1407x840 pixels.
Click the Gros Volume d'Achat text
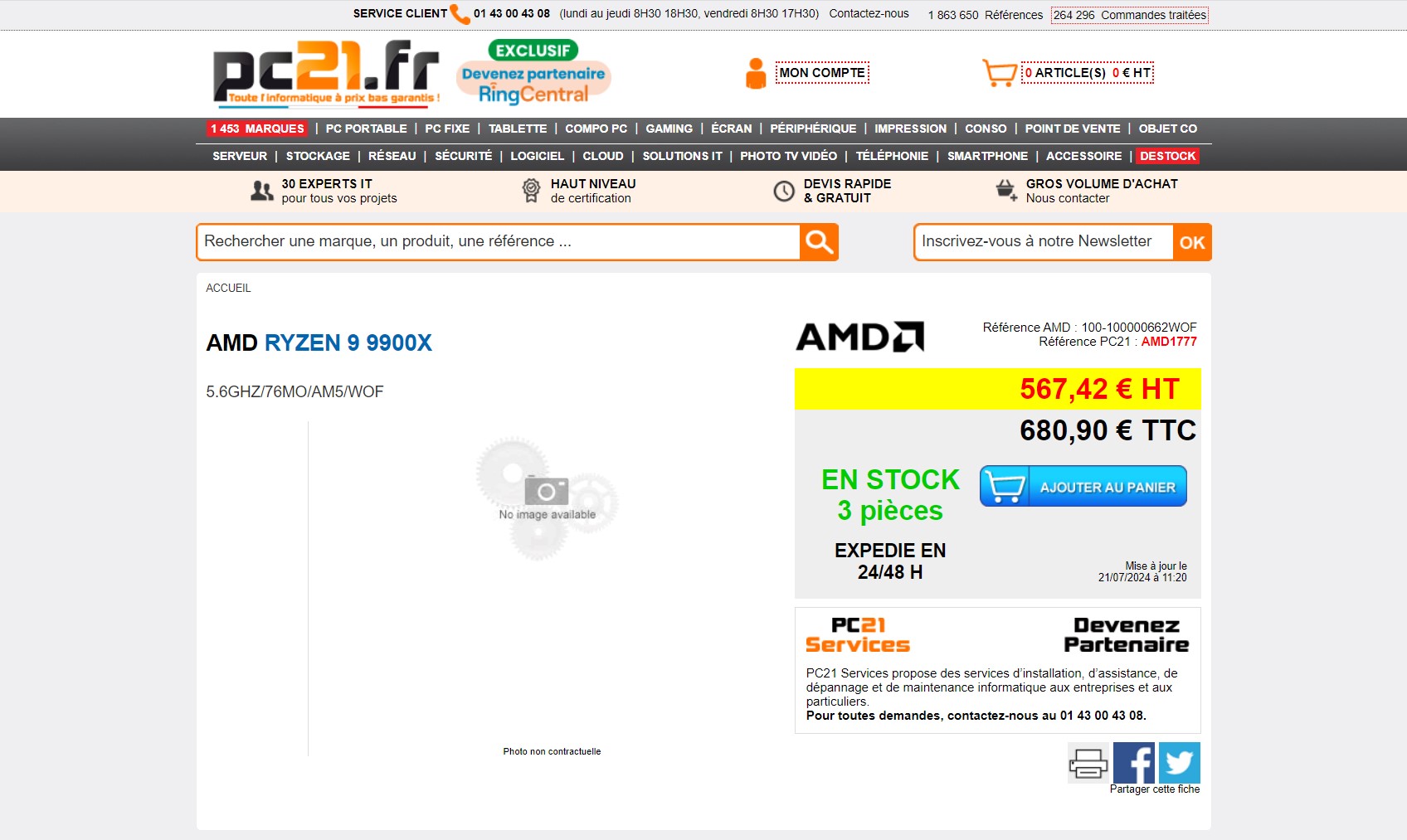[x=1102, y=184]
